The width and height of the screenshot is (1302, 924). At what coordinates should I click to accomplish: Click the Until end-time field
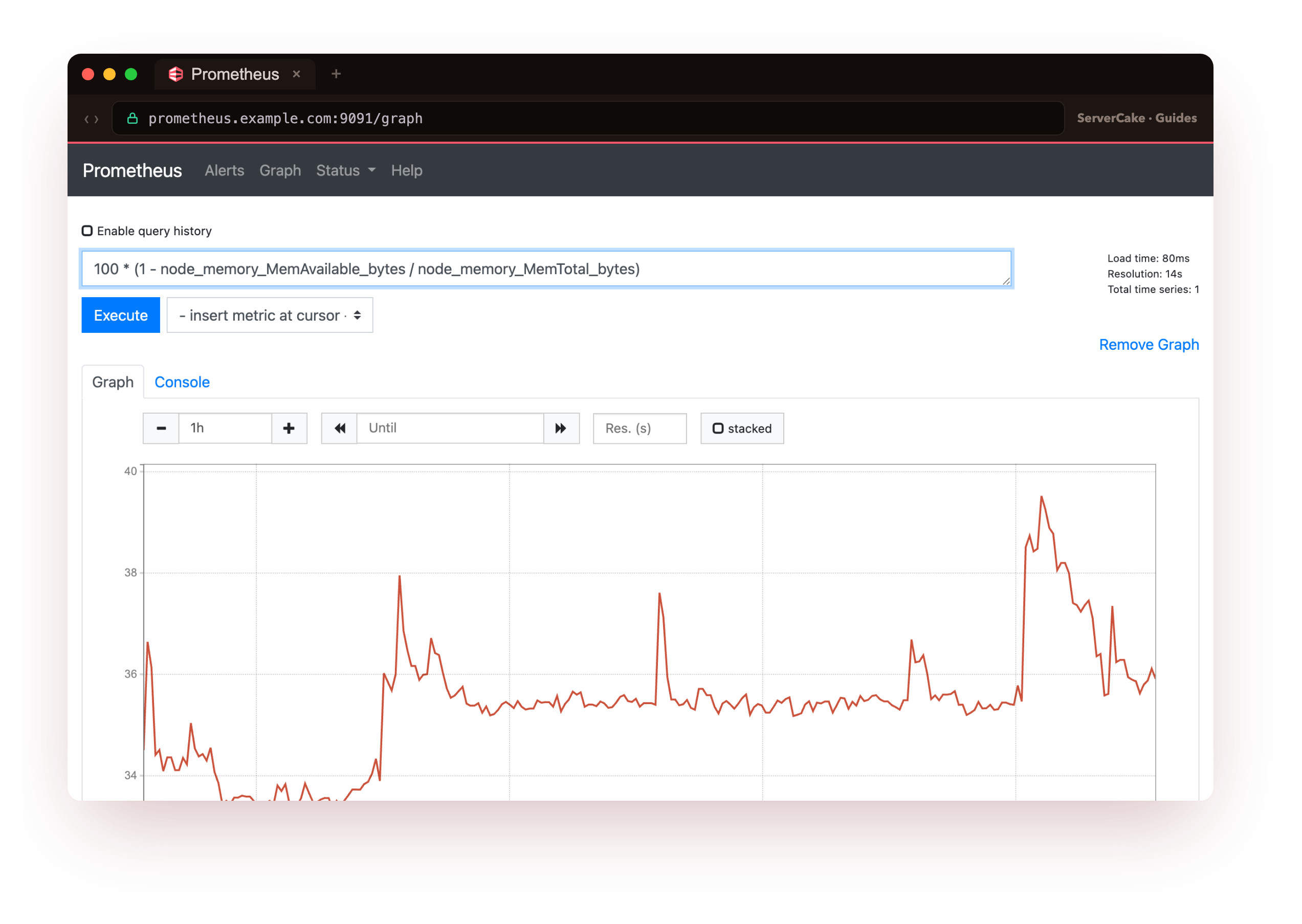[450, 429]
